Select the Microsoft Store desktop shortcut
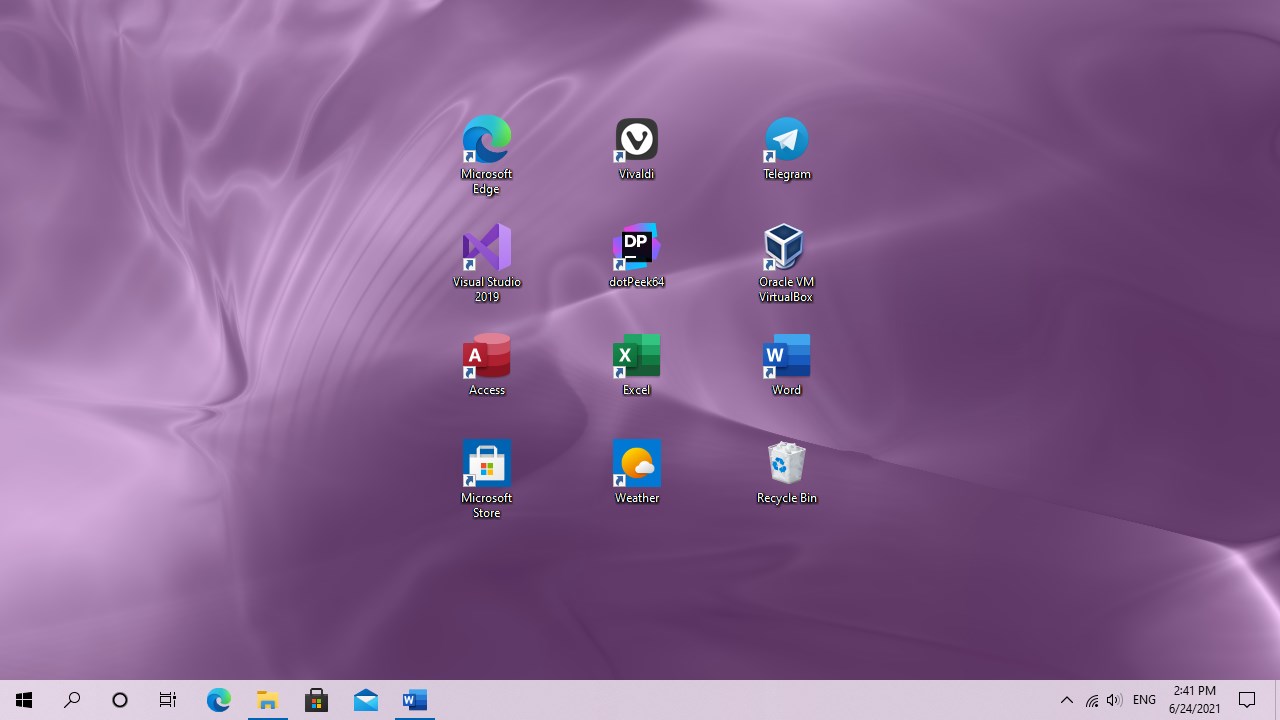This screenshot has height=720, width=1280. coord(486,479)
